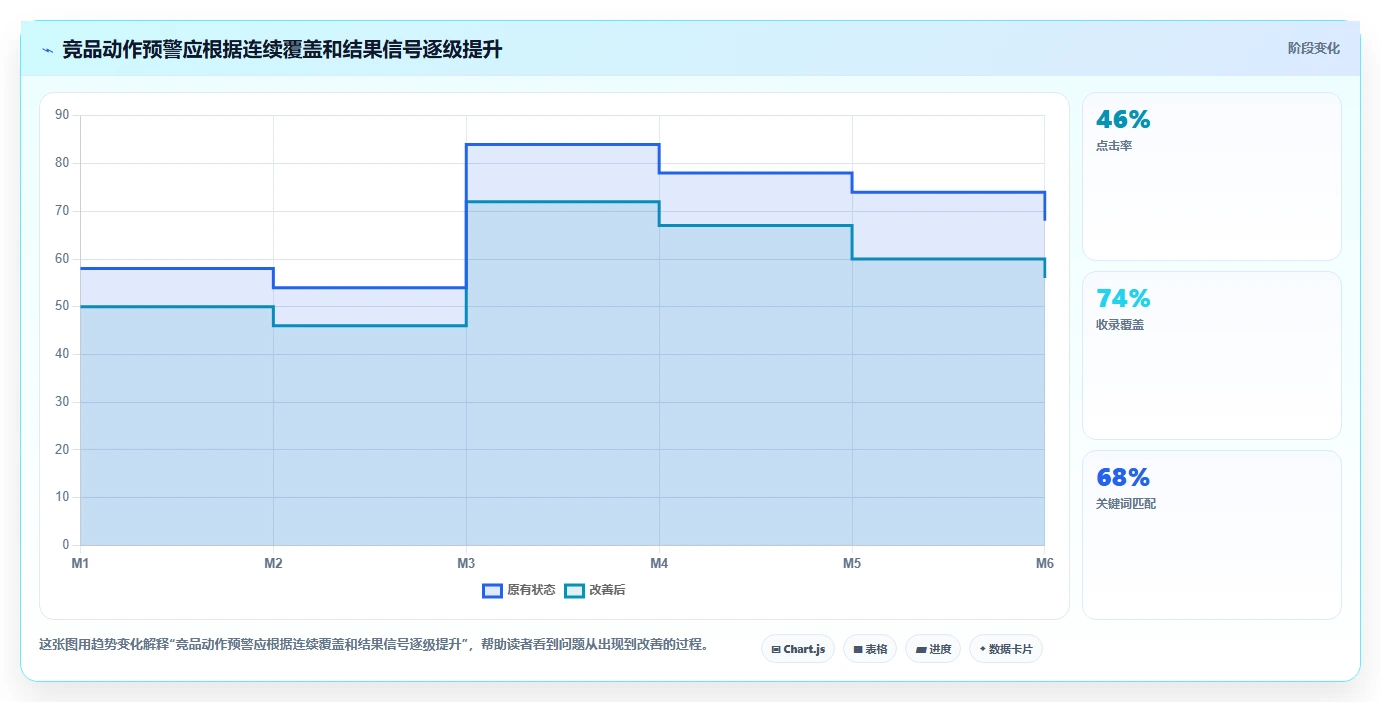Click the lightning icon beside the title

coord(48,50)
